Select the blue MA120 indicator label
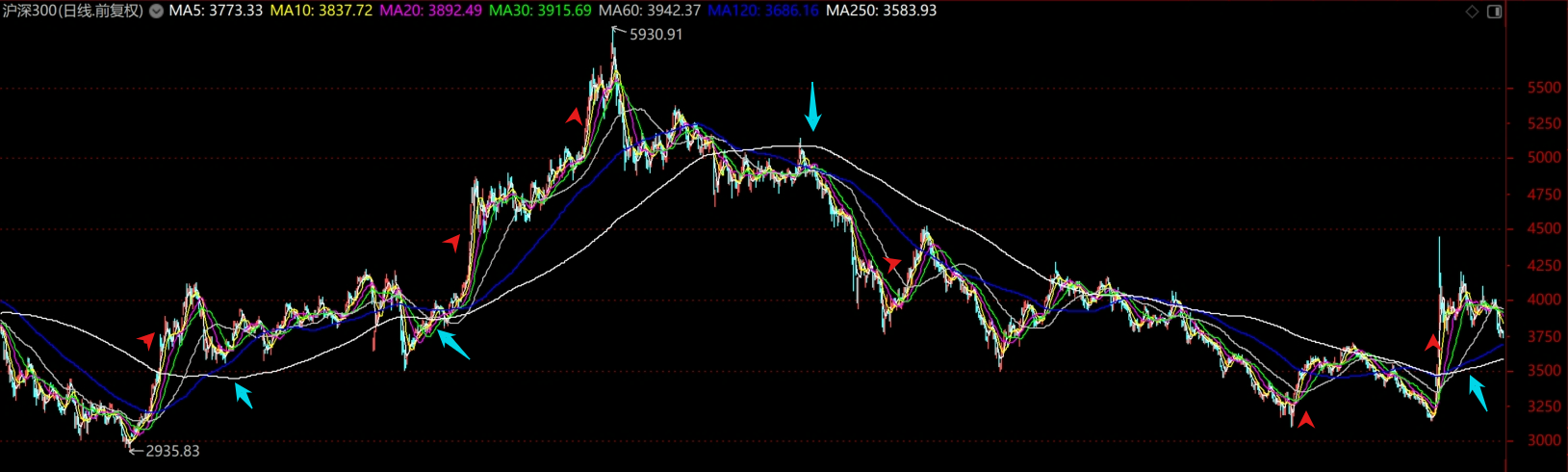 click(763, 11)
